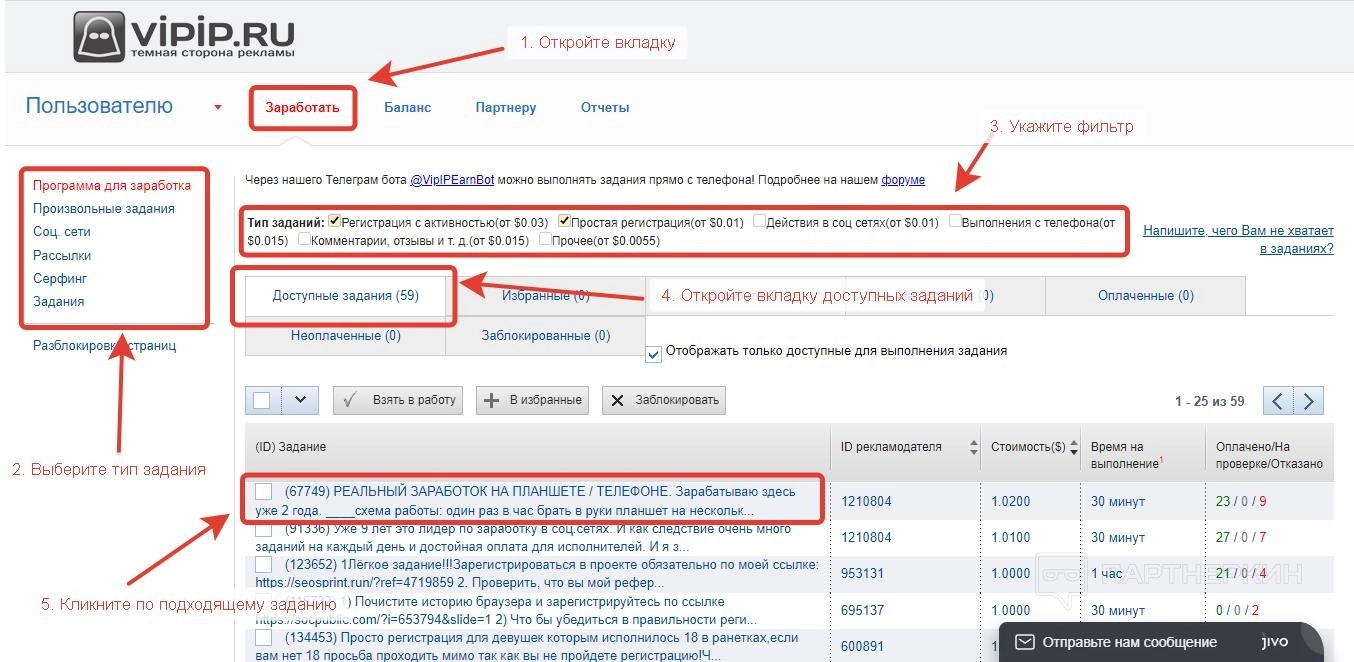Click the (ID) Задание column header

pos(291,447)
